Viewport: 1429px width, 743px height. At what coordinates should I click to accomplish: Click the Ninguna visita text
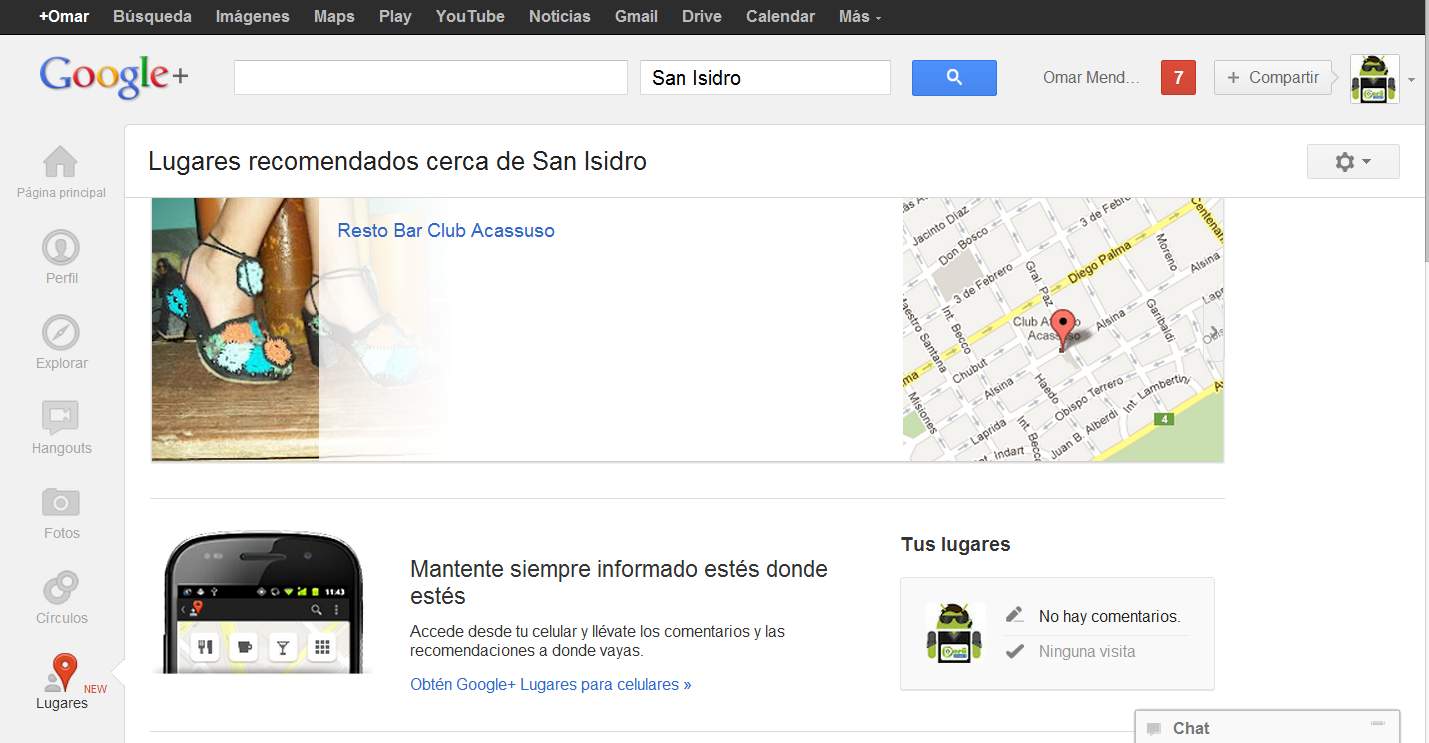coord(1087,652)
